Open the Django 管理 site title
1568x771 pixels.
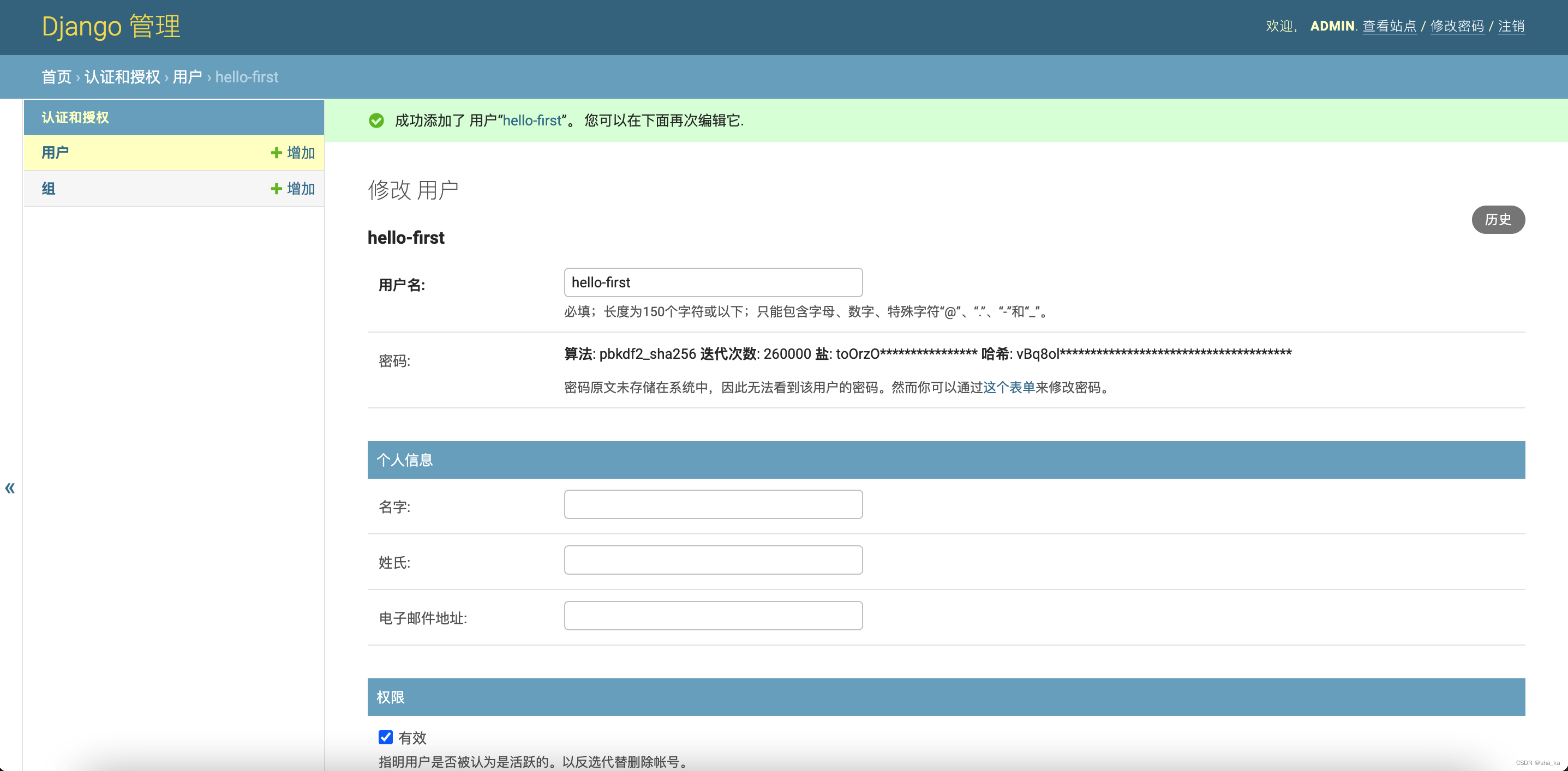pos(111,27)
